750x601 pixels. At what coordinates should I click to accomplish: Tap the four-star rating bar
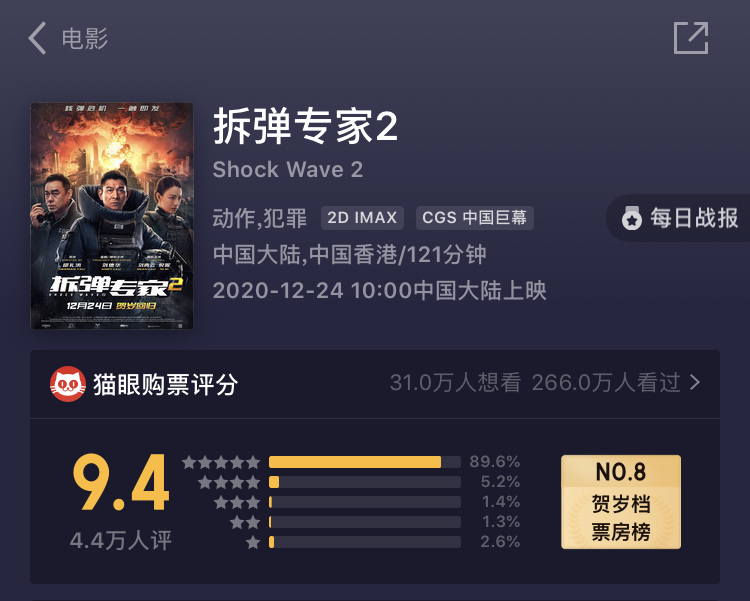click(365, 482)
